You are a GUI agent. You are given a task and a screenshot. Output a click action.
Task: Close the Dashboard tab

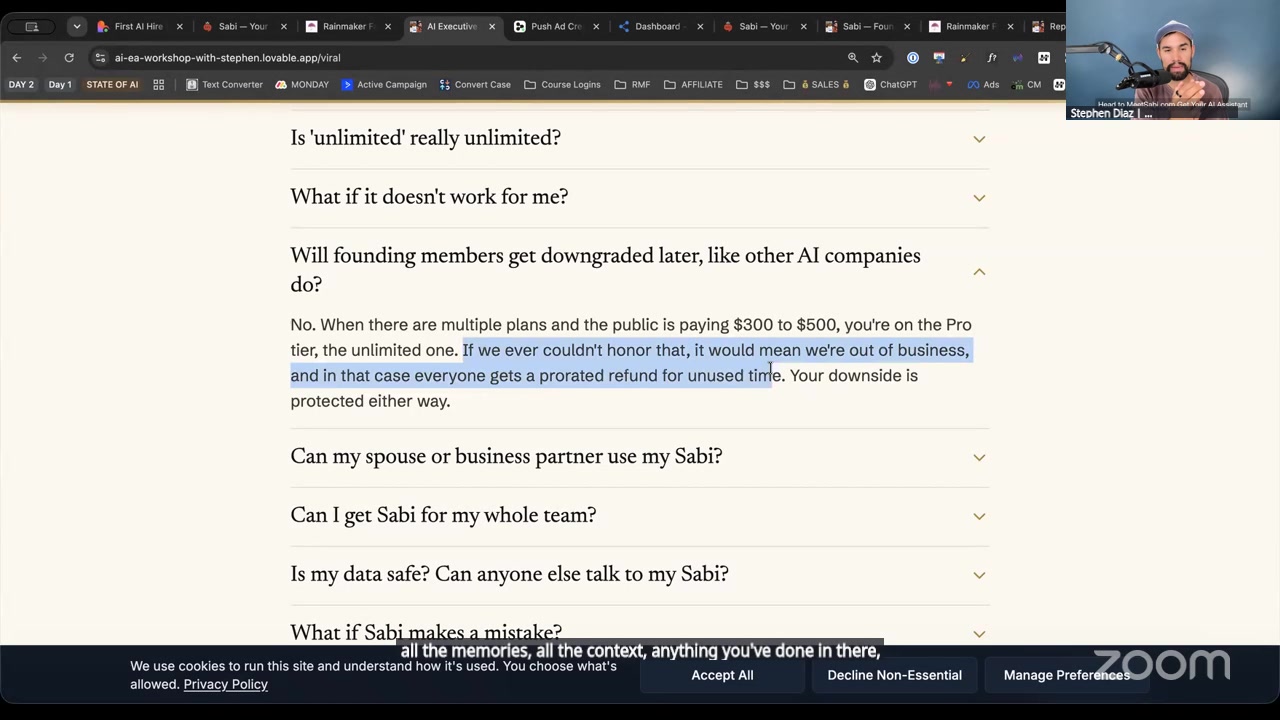[700, 26]
